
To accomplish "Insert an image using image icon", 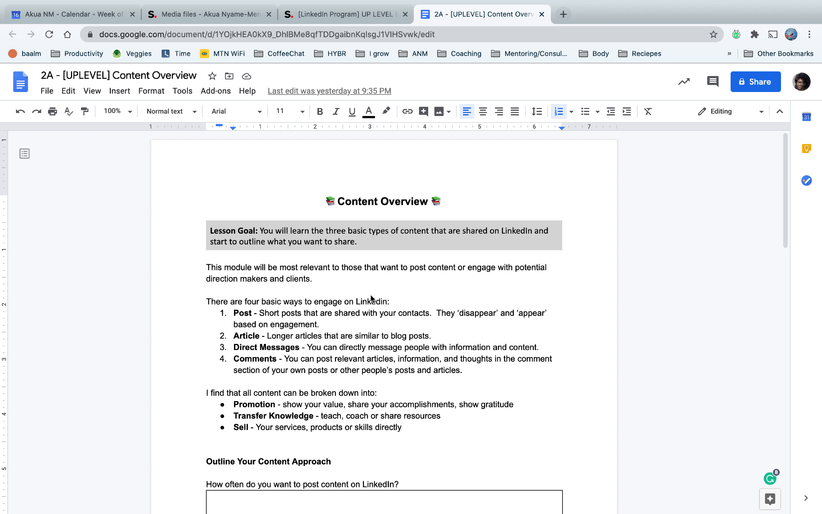I will (439, 111).
